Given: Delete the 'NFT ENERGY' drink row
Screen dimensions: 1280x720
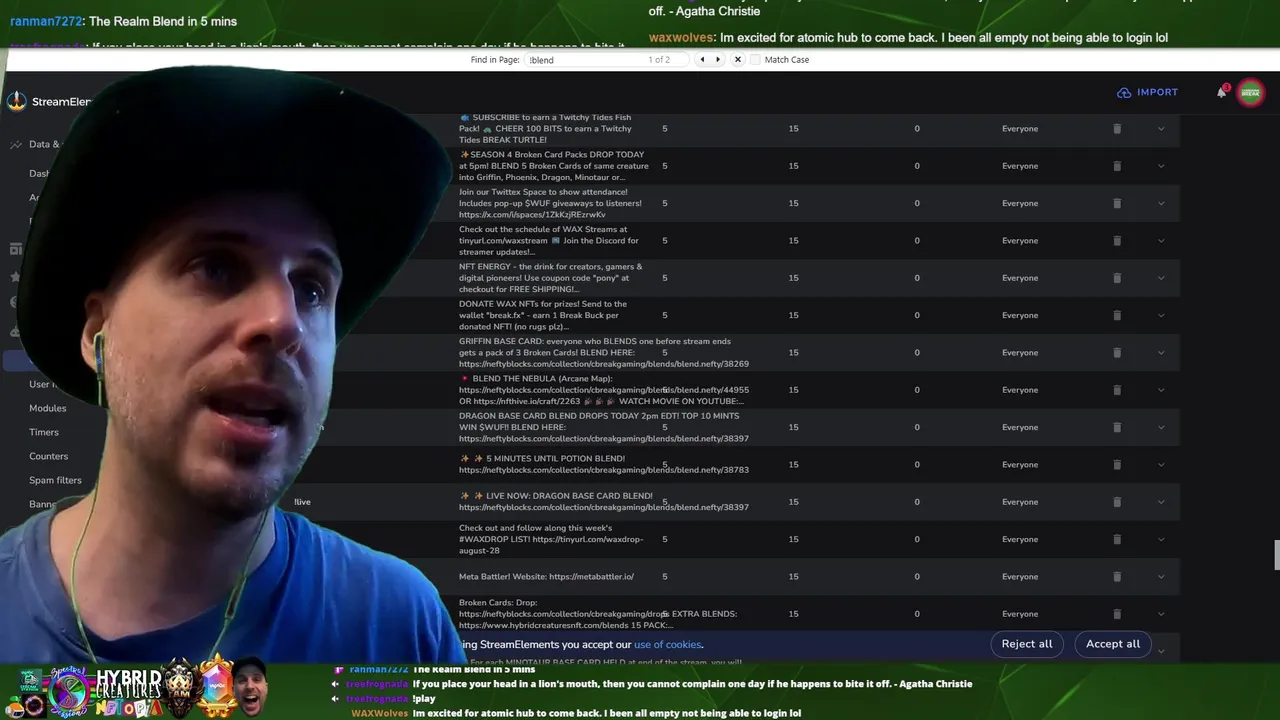Looking at the screenshot, I should tap(1117, 278).
